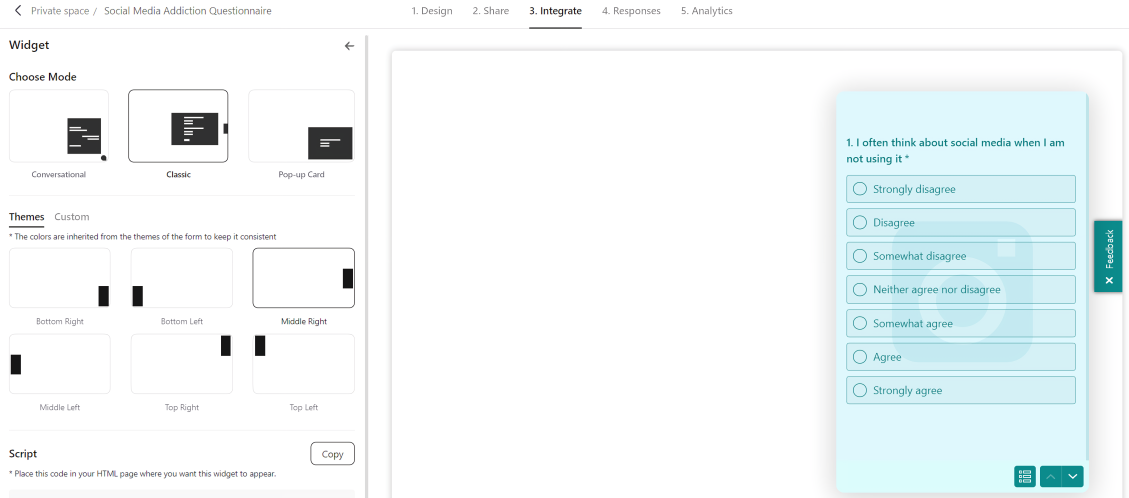Select the Classic mode thumbnail
The width and height of the screenshot is (1129, 498).
178,126
